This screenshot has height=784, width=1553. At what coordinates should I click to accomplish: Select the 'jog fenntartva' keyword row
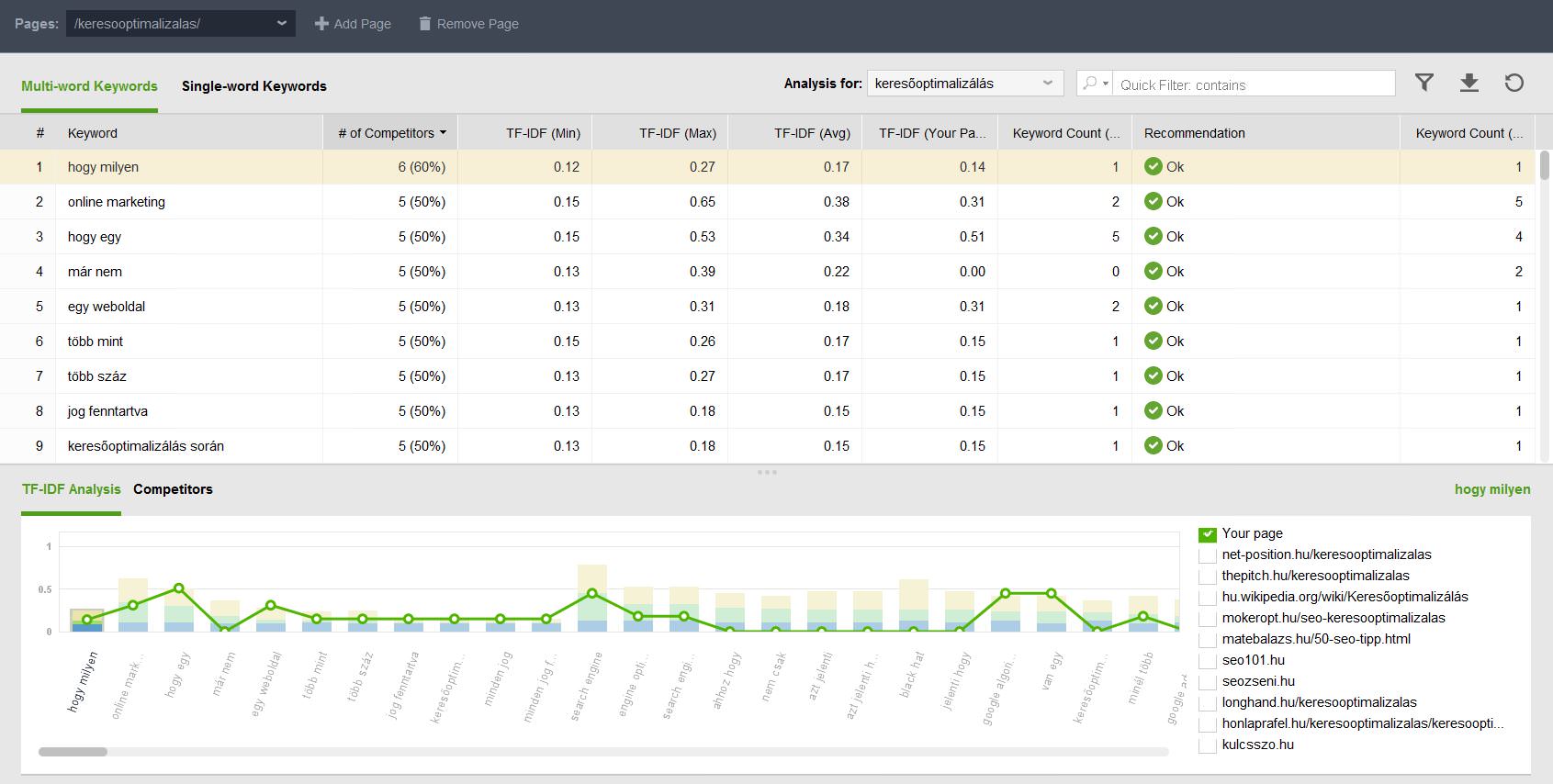[x=768, y=411]
